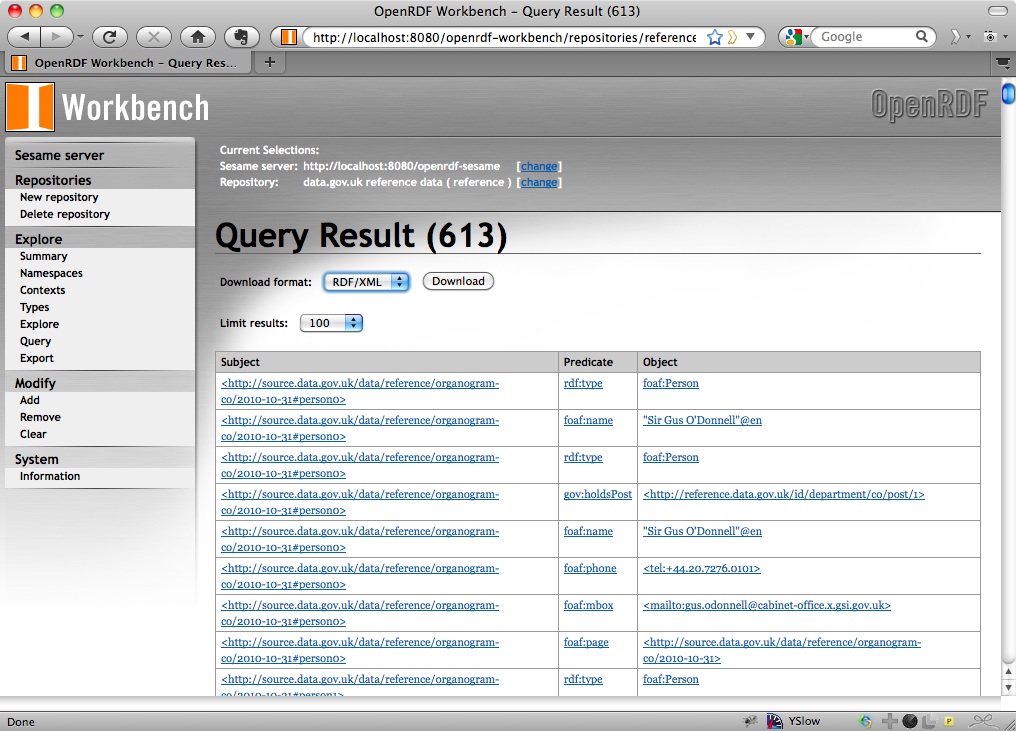Choose search engine via Google icon
Image resolution: width=1016 pixels, height=731 pixels.
[x=794, y=37]
